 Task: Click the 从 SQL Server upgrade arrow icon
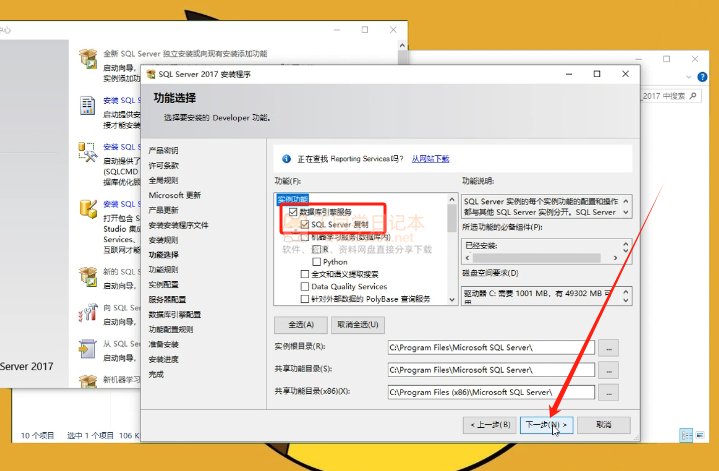click(x=88, y=349)
